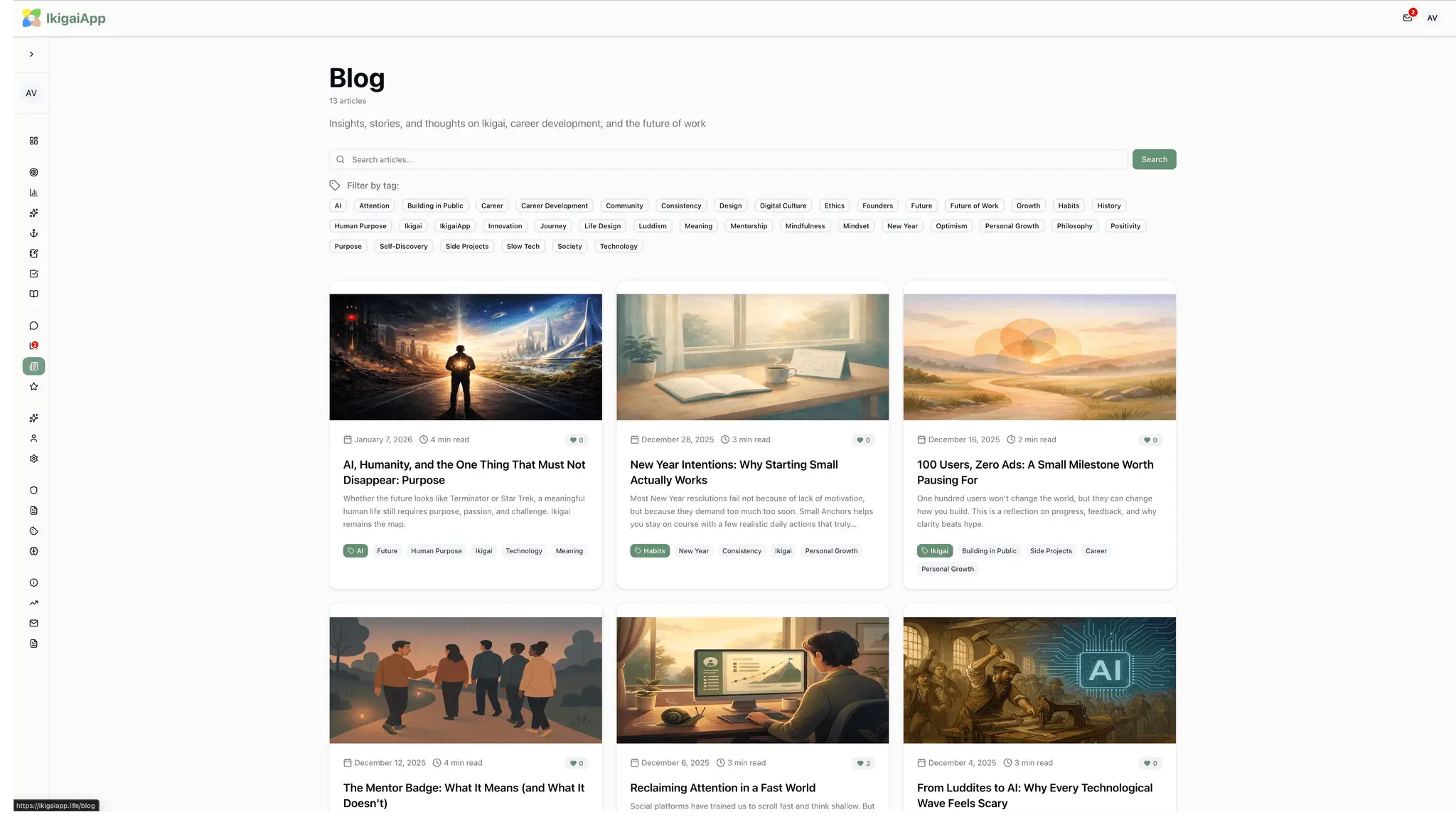Screen dimensions: 1456x827
Task: Click the Terminator vs Star Trek article thumbnail
Action: click(466, 357)
